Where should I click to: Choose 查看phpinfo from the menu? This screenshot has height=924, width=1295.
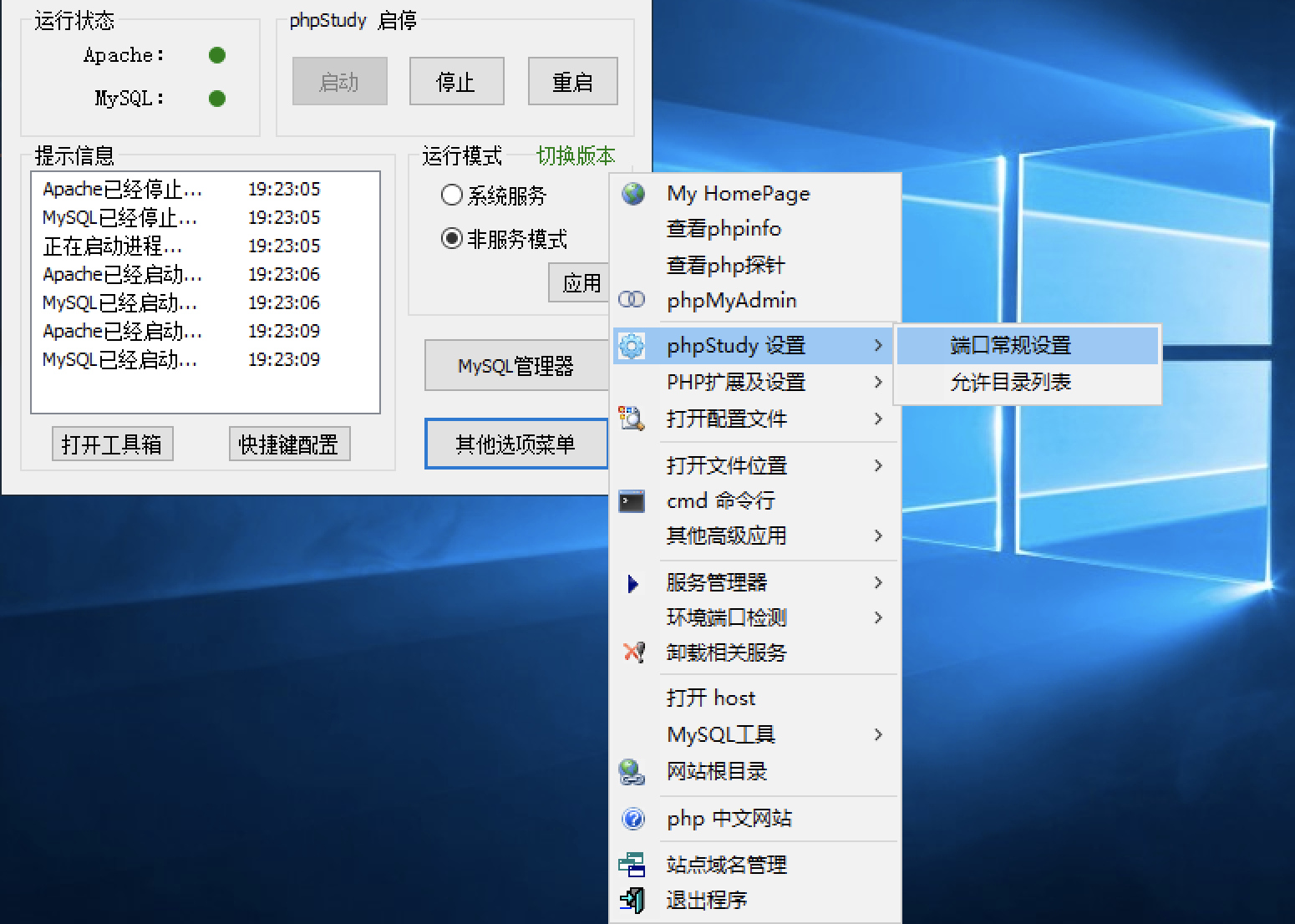coord(755,229)
